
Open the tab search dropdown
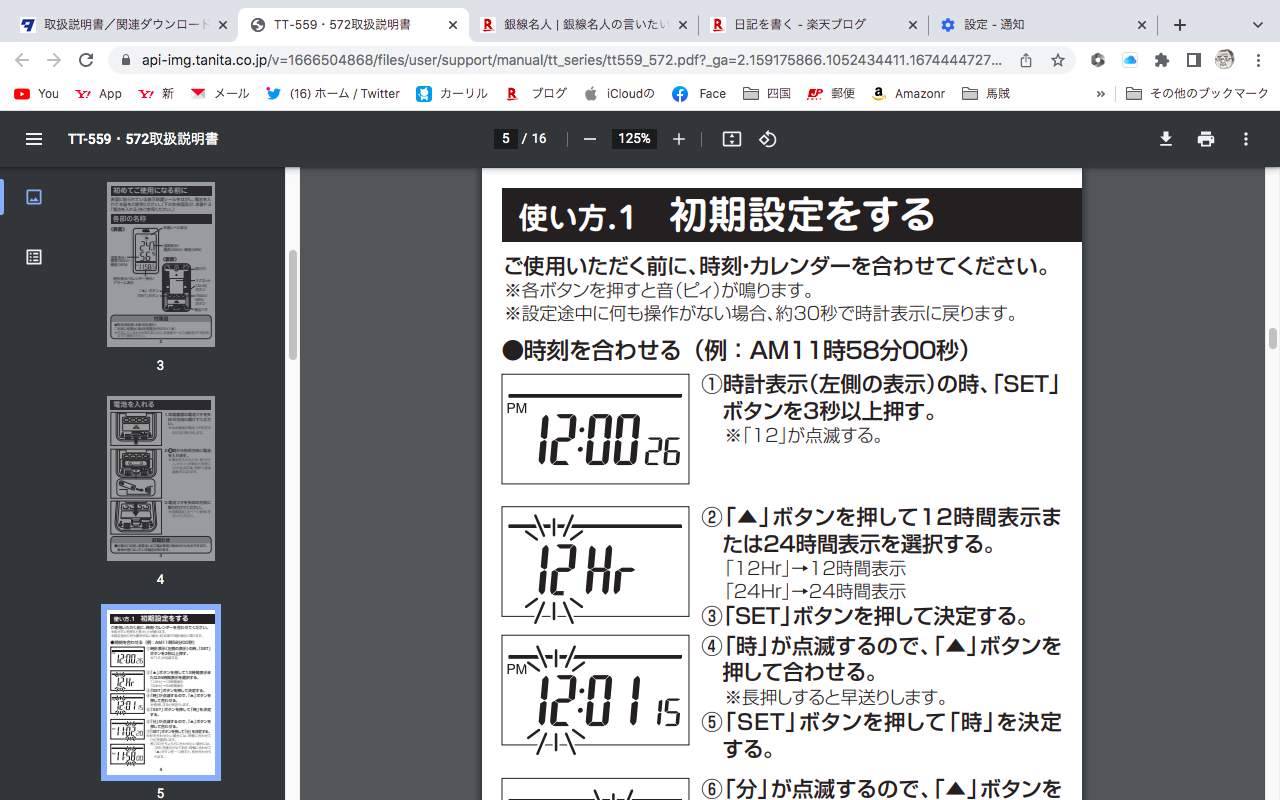pos(1258,25)
